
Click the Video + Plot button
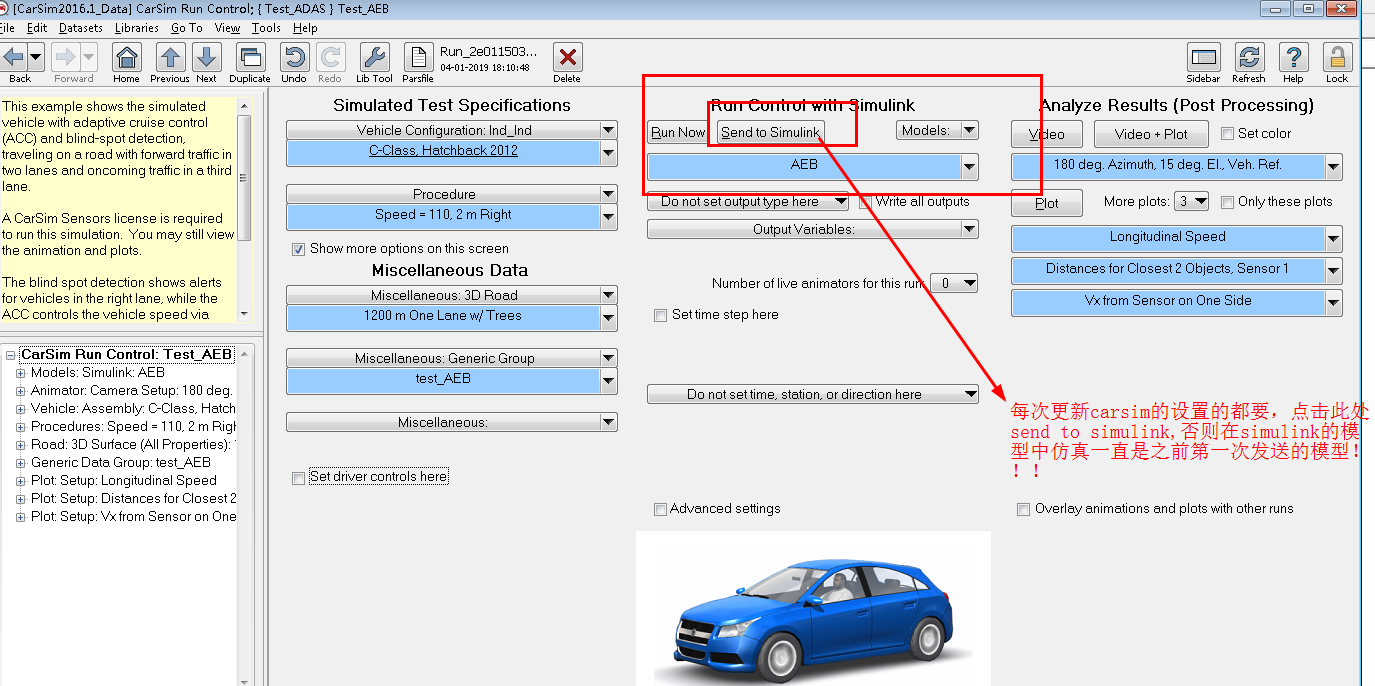tap(1151, 134)
